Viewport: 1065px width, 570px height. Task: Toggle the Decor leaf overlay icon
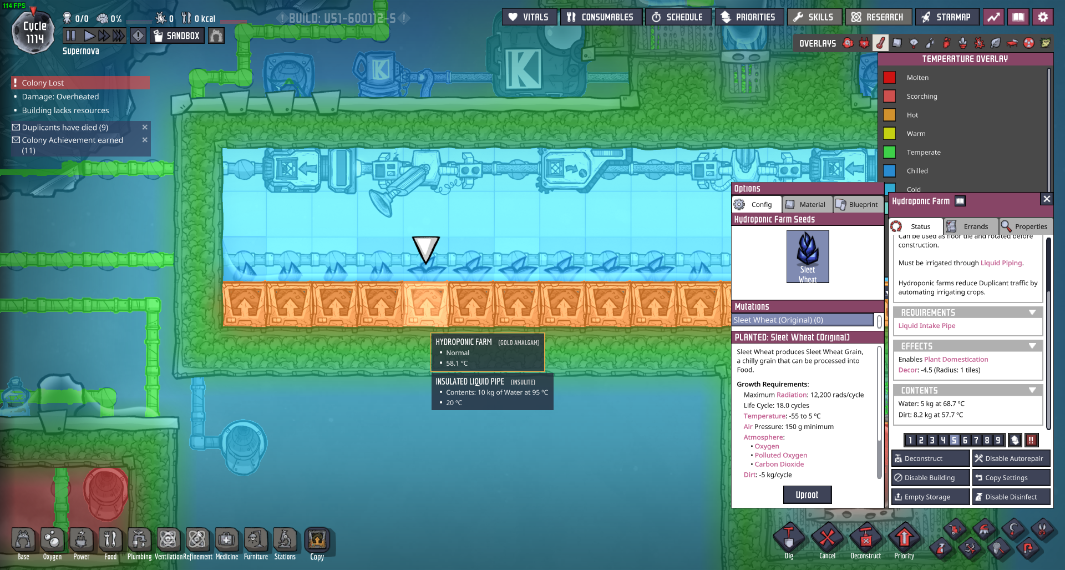[996, 43]
